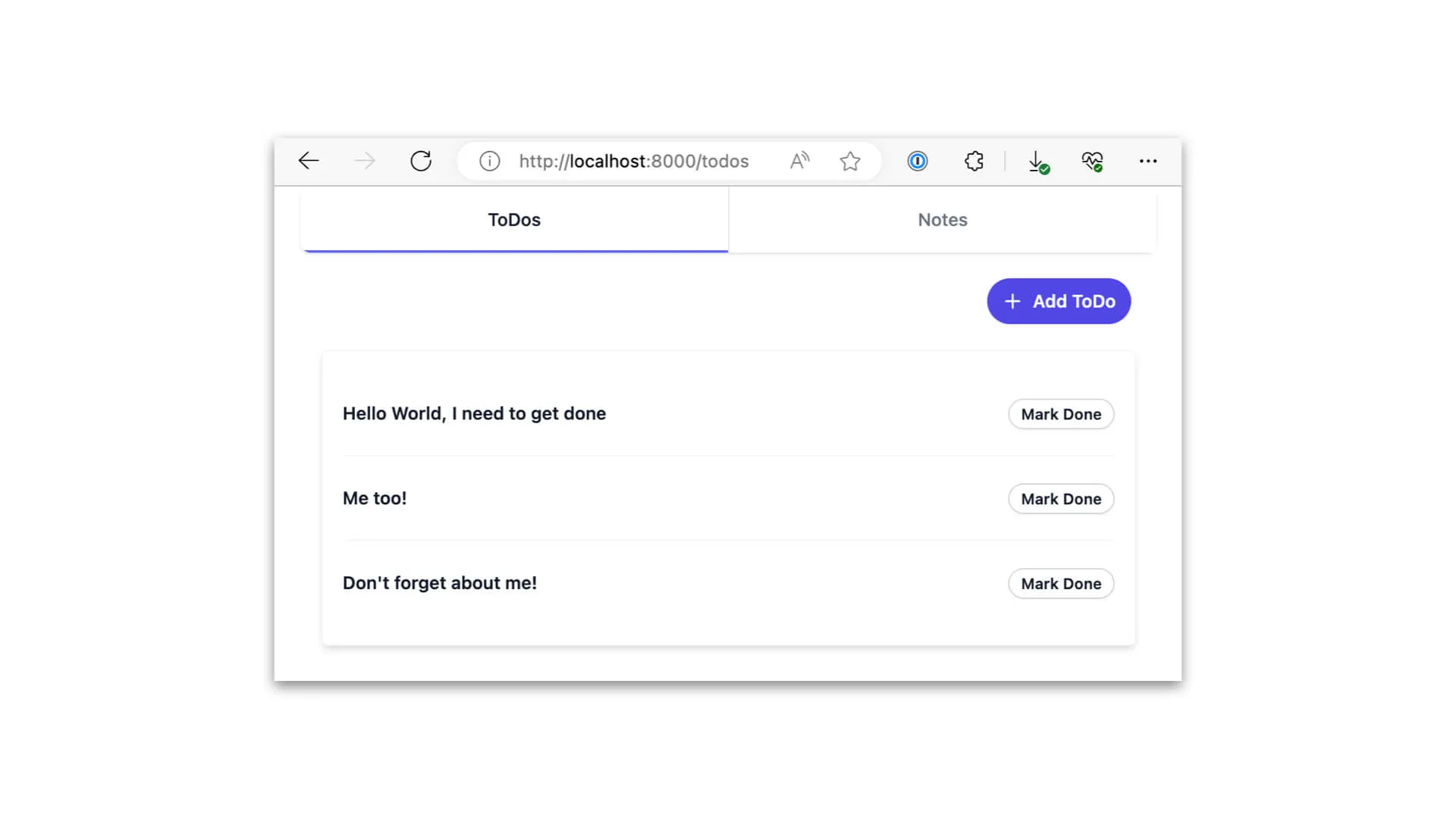Click the address bar URL
The image size is (1456, 819).
tap(633, 161)
